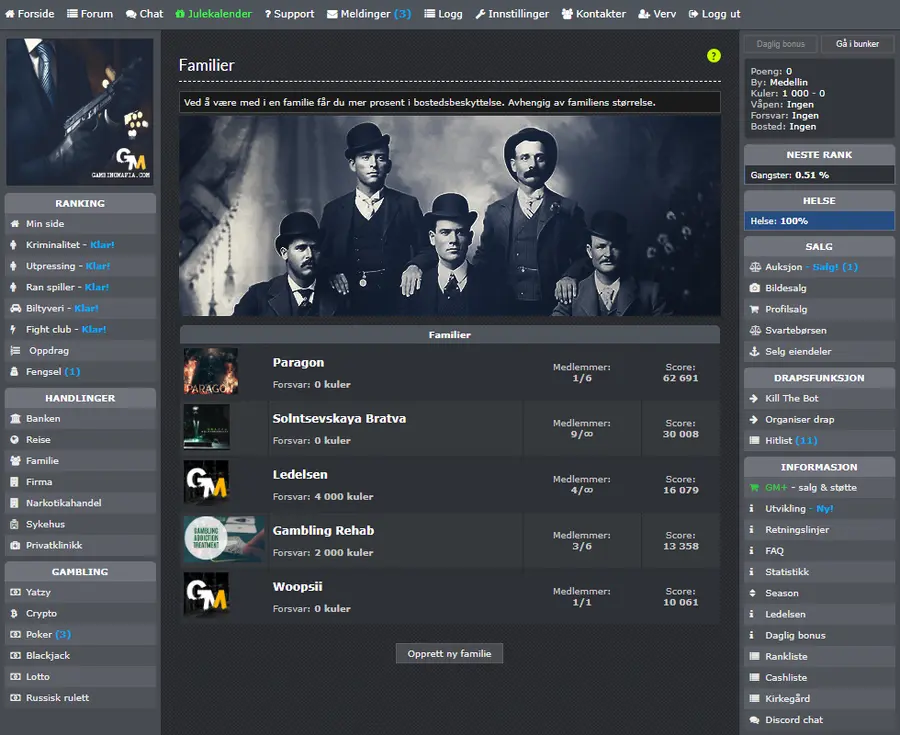
Task: Click the Reise globe icon
Action: pyautogui.click(x=15, y=440)
